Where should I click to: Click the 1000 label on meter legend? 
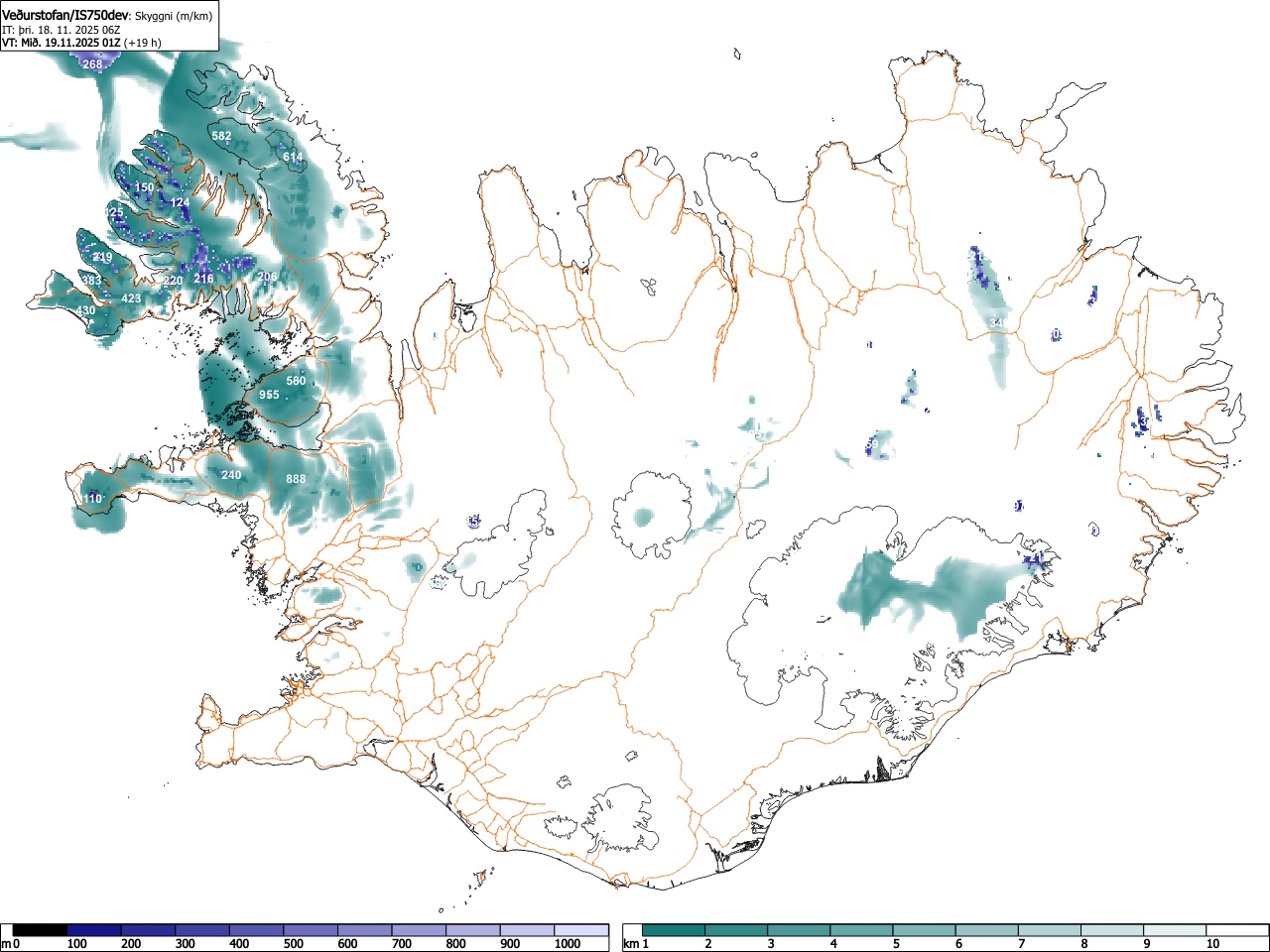(x=568, y=944)
